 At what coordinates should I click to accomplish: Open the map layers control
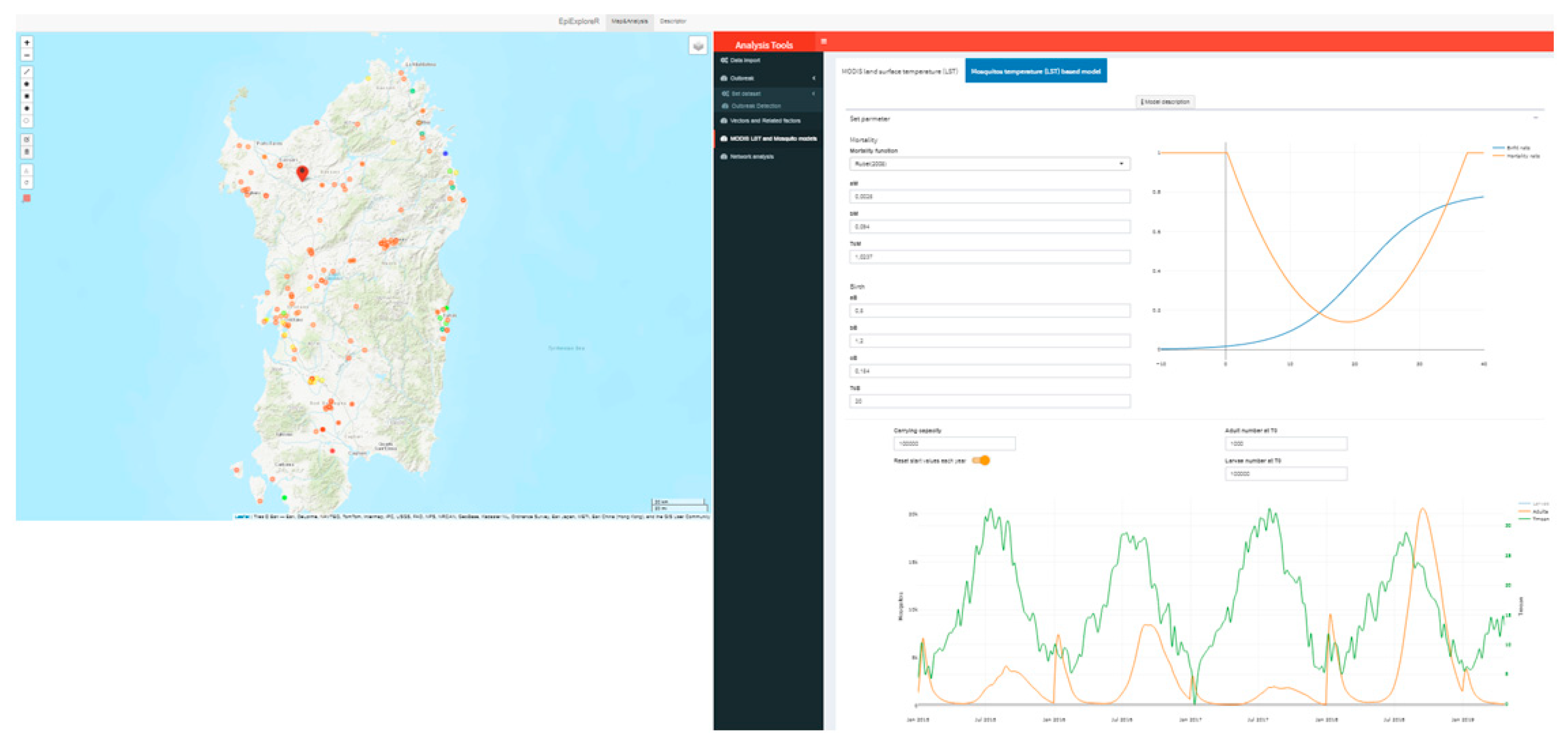(x=697, y=46)
